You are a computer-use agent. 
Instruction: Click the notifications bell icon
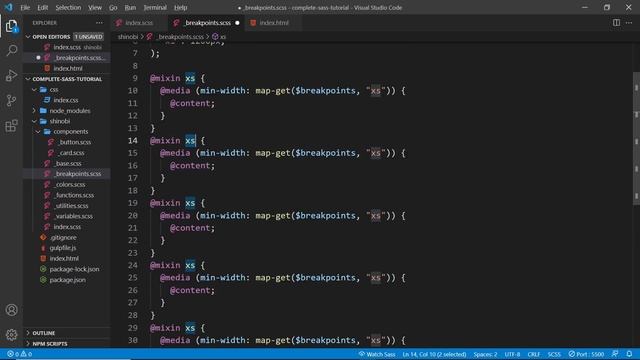[629, 354]
